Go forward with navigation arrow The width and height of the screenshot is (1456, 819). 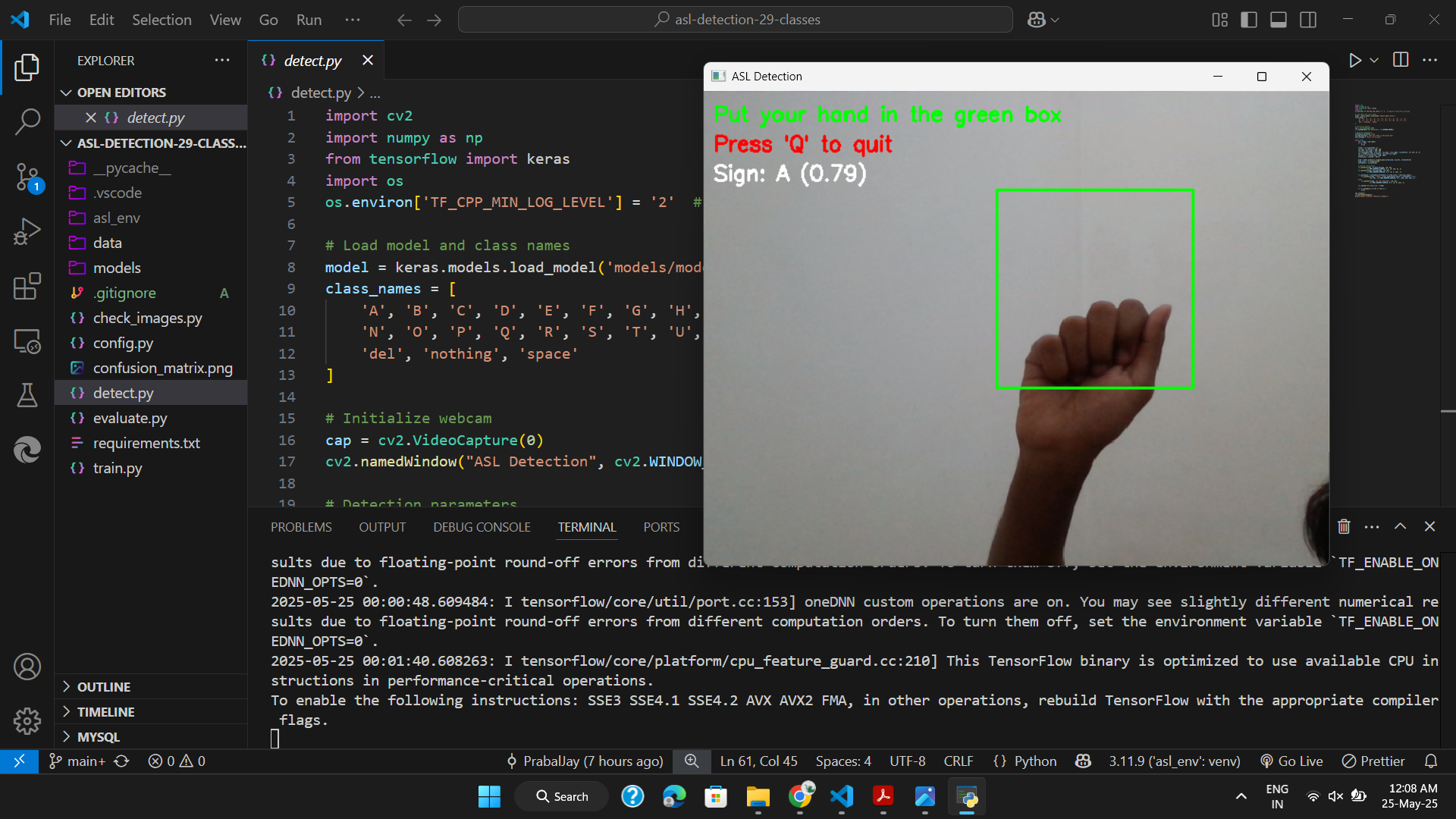click(x=434, y=20)
